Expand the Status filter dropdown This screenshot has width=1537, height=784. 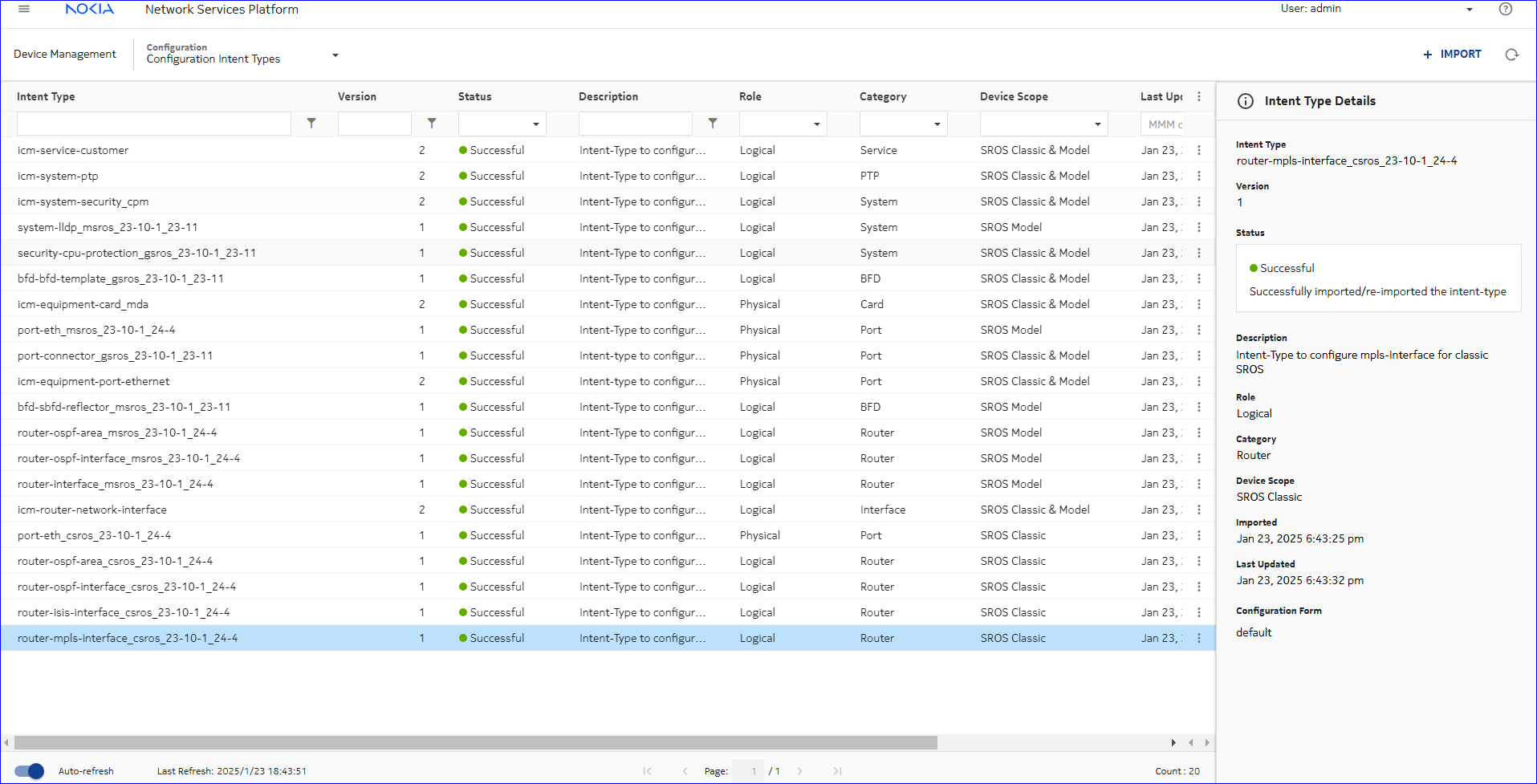(x=535, y=124)
